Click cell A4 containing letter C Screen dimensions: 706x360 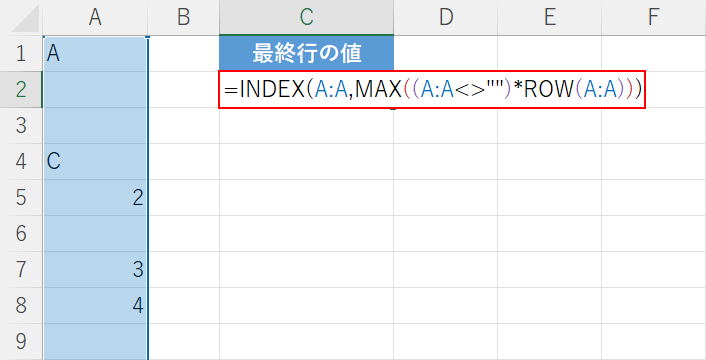click(x=95, y=162)
